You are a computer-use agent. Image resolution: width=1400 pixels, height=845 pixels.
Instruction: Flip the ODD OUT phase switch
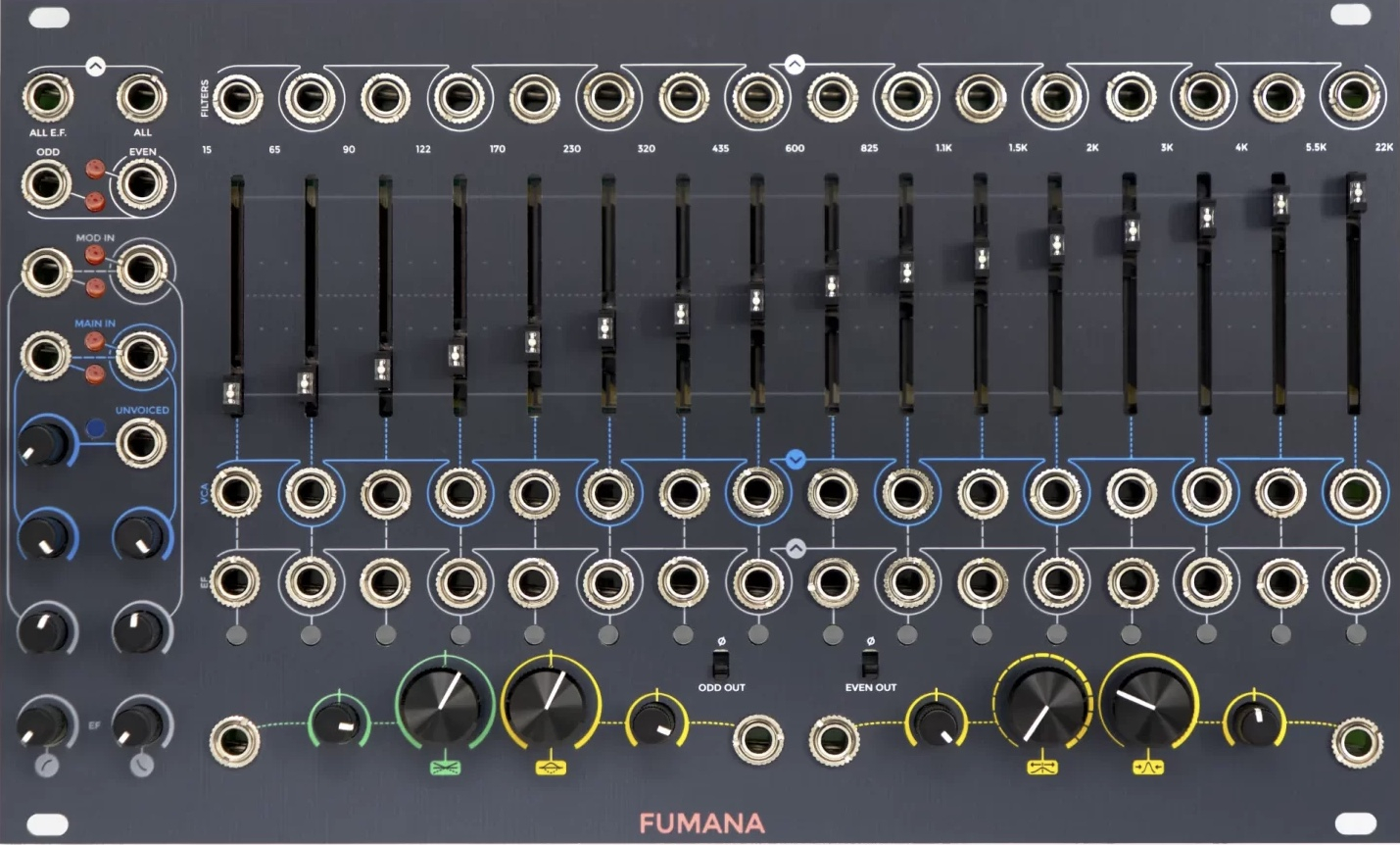click(x=721, y=662)
